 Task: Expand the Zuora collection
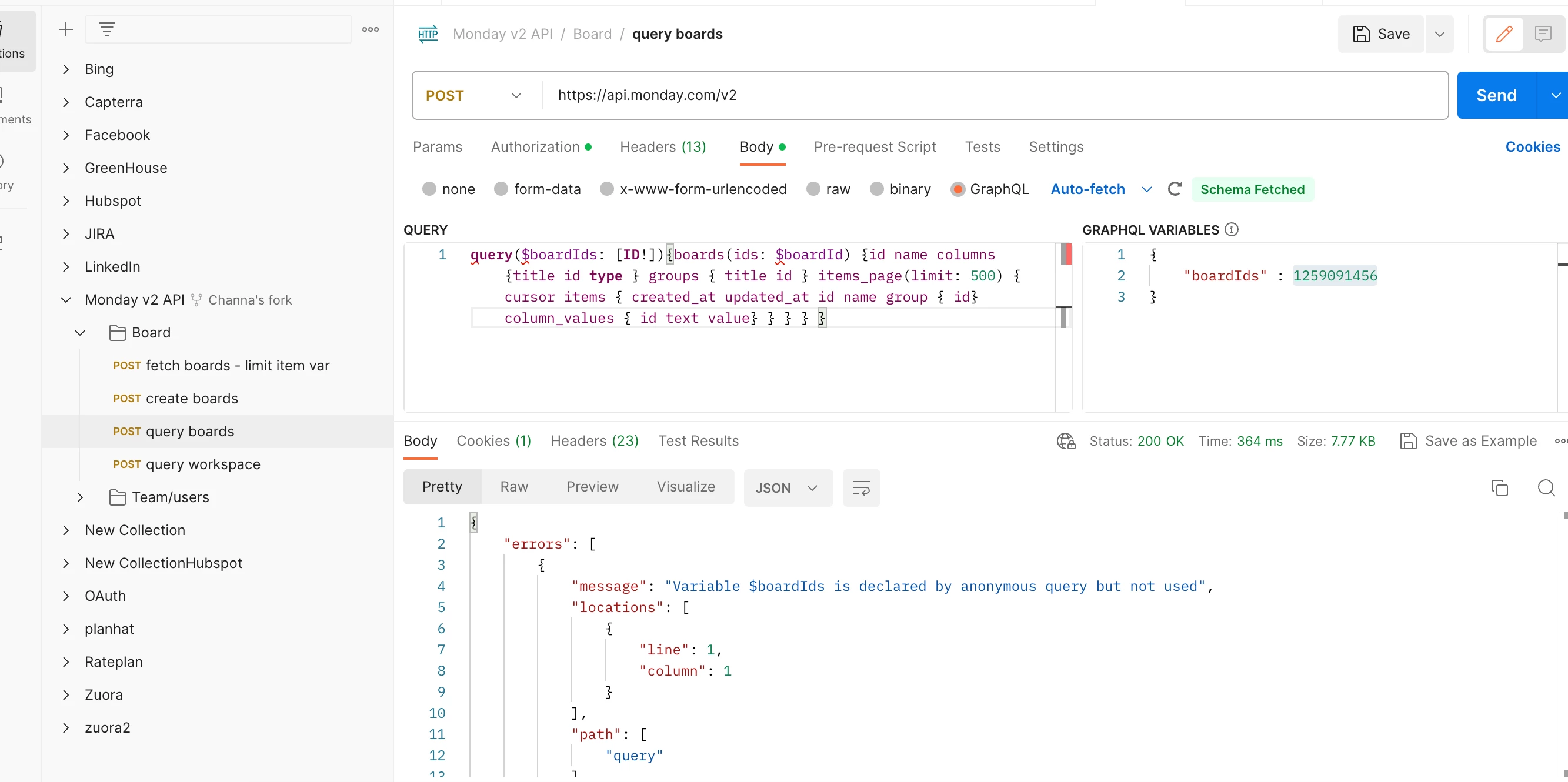[x=66, y=695]
